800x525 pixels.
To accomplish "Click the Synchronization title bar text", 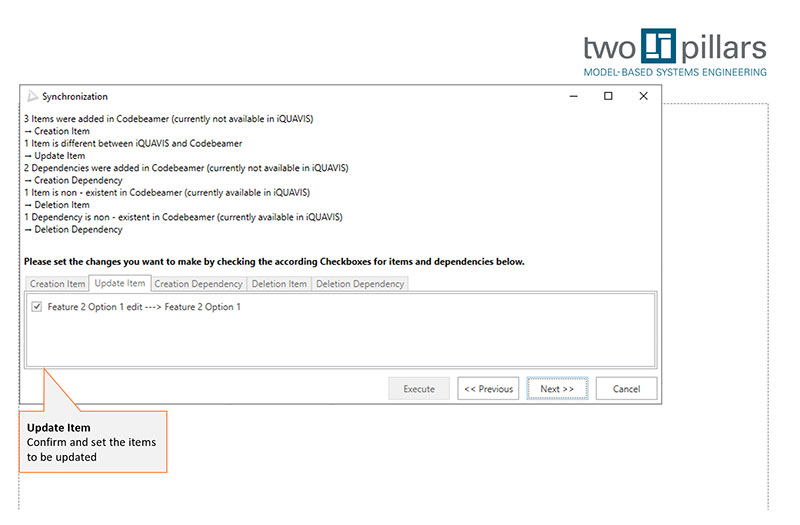I will (x=75, y=97).
